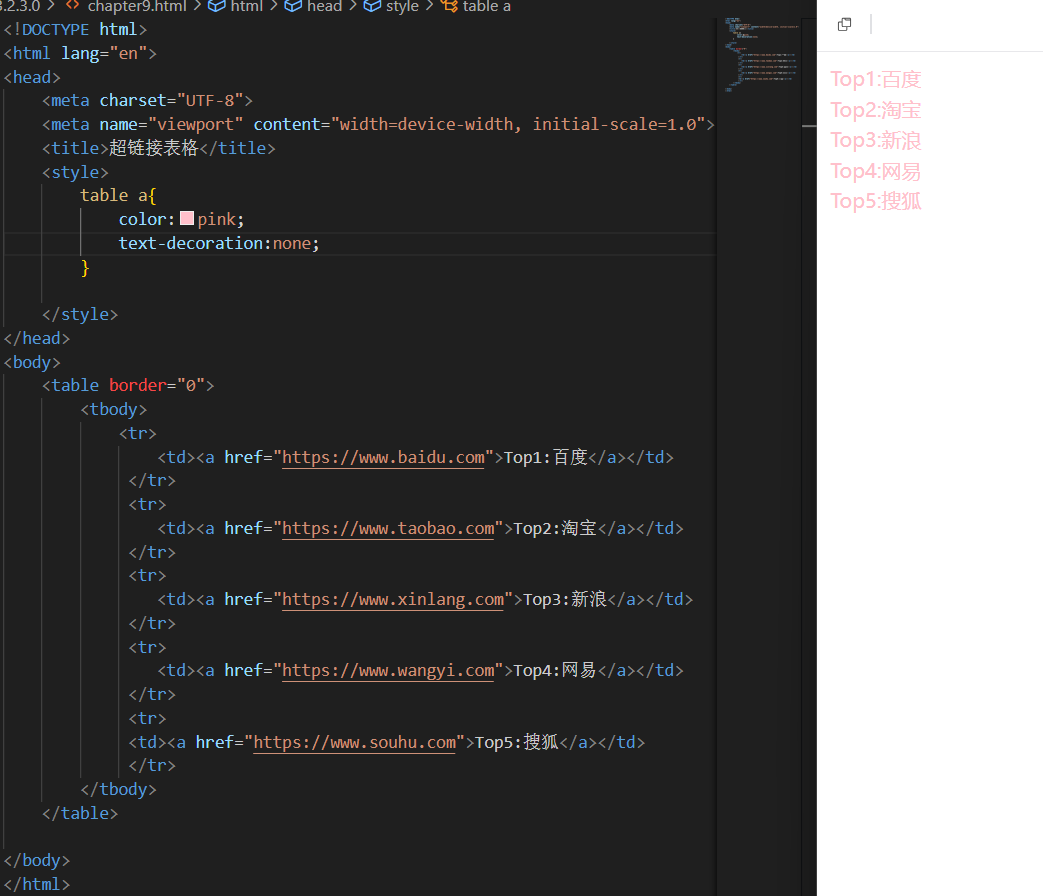Open the table a breadcrumb segment
This screenshot has height=896, width=1043.
[486, 7]
